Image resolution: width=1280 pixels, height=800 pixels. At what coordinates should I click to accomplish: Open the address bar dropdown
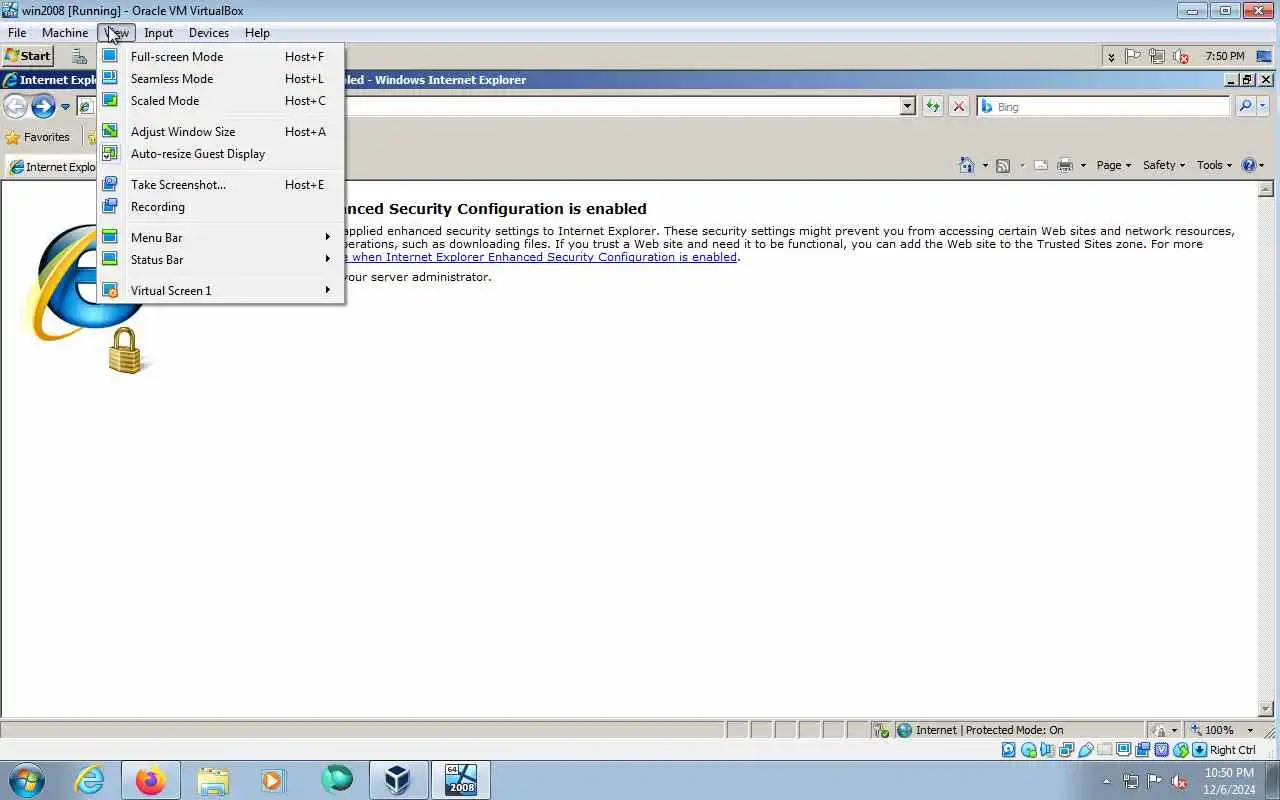coord(908,106)
